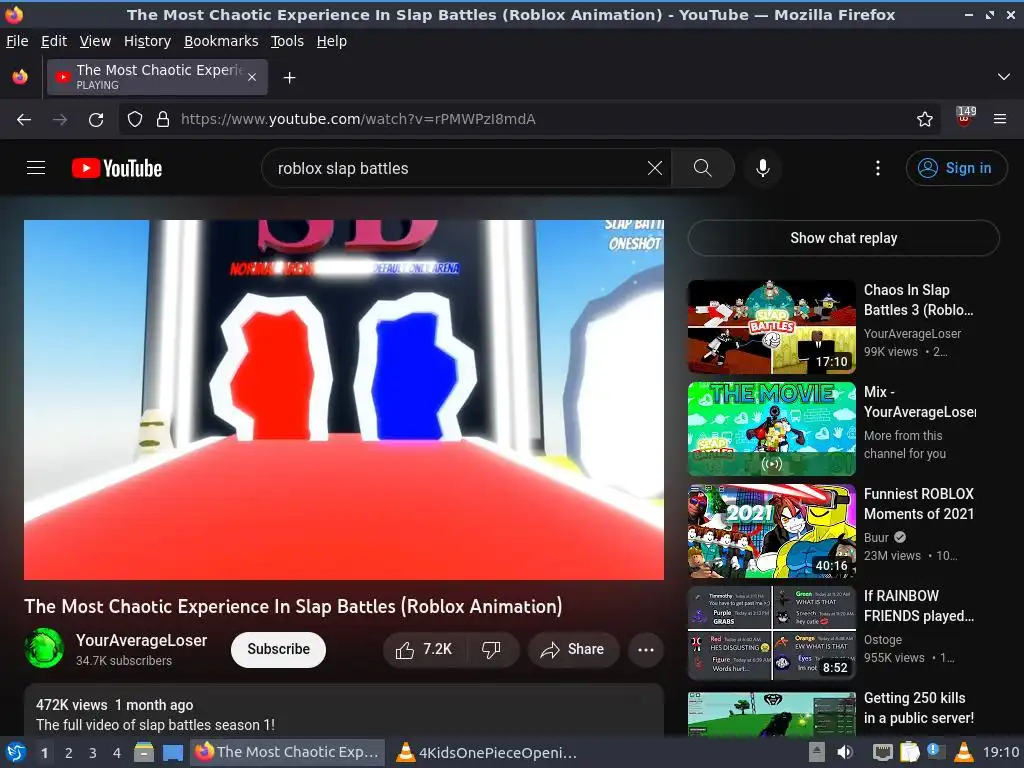Expand the list all tabs chevron

(1004, 77)
